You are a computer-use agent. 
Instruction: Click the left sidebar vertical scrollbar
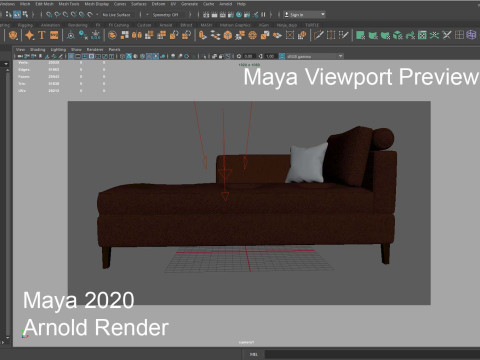pos(8,203)
